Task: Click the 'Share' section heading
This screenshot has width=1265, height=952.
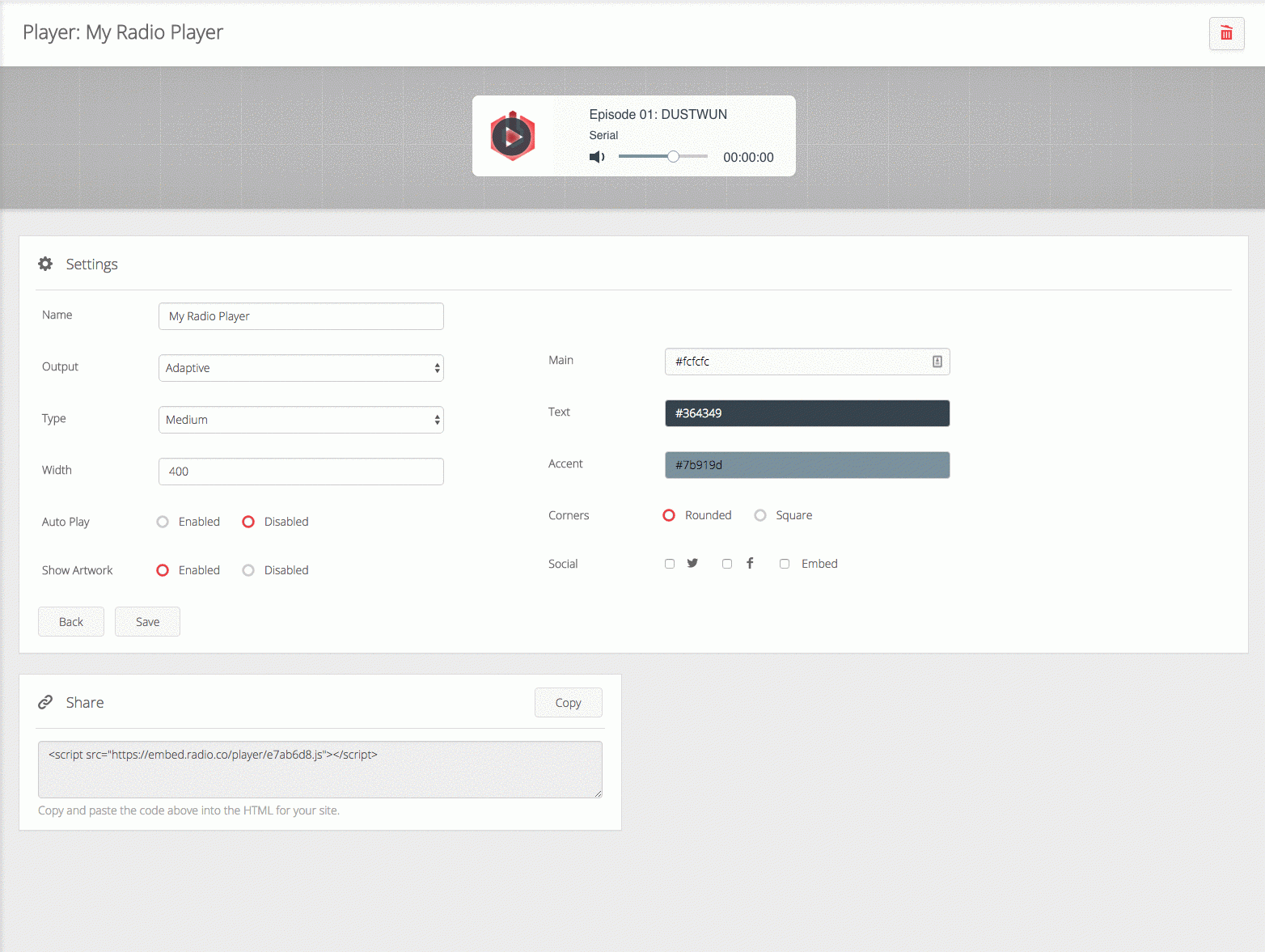Action: tap(85, 703)
